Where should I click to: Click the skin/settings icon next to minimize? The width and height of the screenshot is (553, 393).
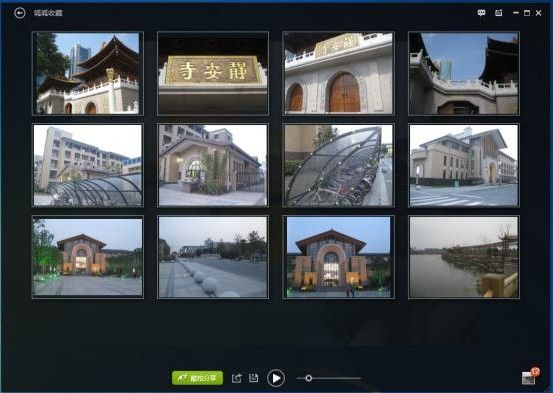499,13
